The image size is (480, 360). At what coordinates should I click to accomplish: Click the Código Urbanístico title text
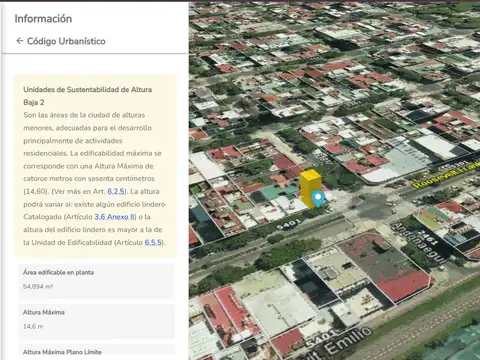[66, 41]
